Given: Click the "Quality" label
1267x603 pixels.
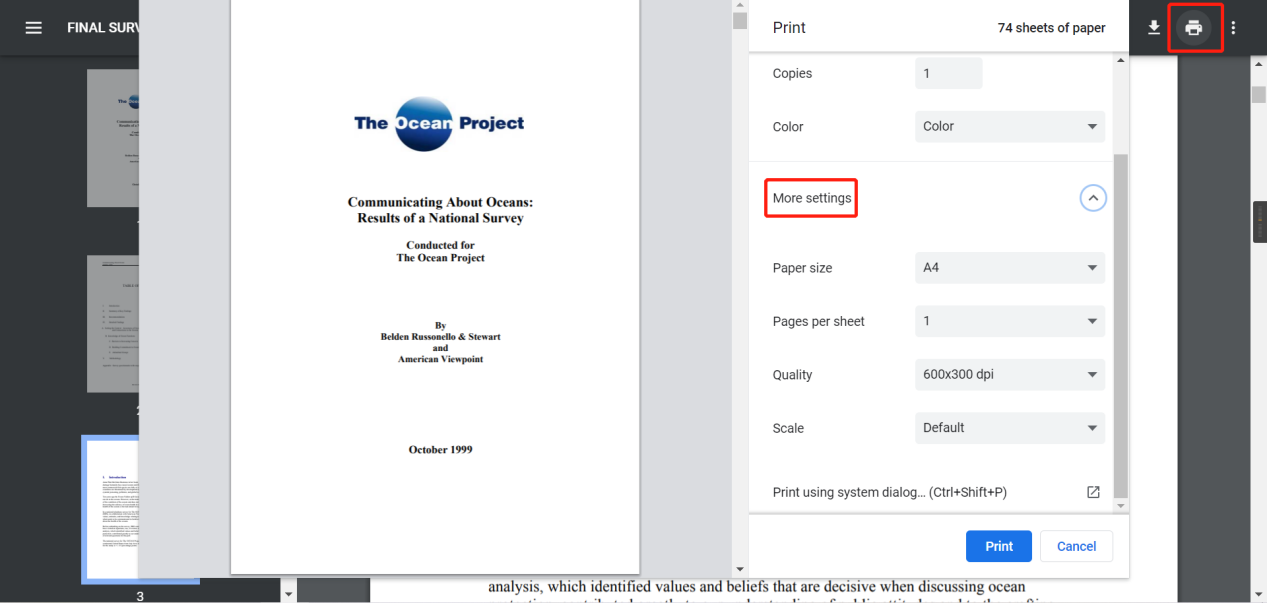Looking at the screenshot, I should tap(792, 375).
